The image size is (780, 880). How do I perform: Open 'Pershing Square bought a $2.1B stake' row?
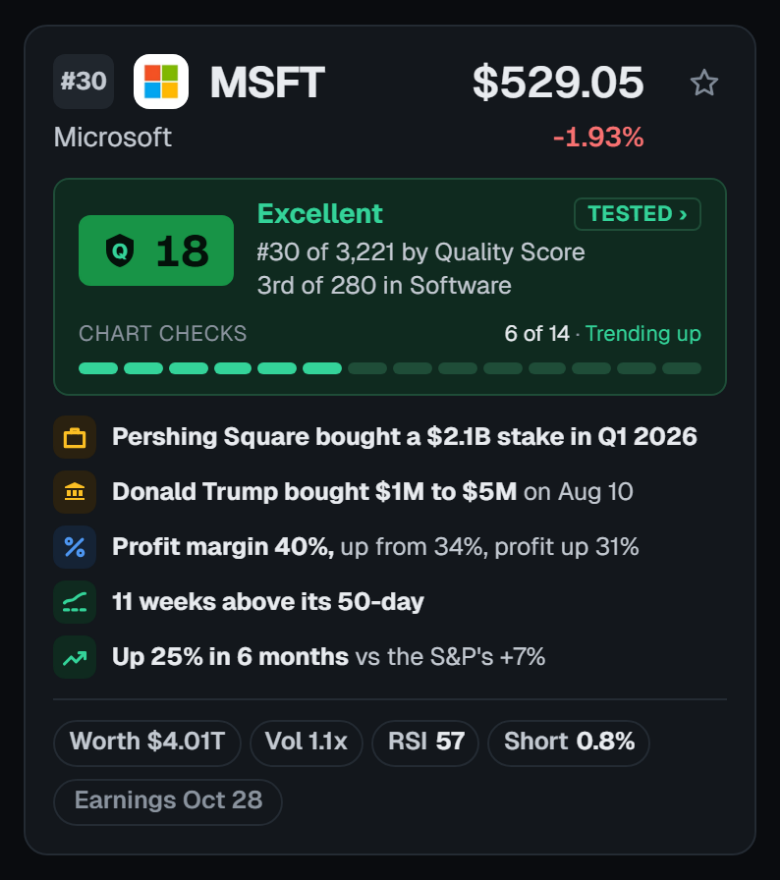pyautogui.click(x=390, y=437)
